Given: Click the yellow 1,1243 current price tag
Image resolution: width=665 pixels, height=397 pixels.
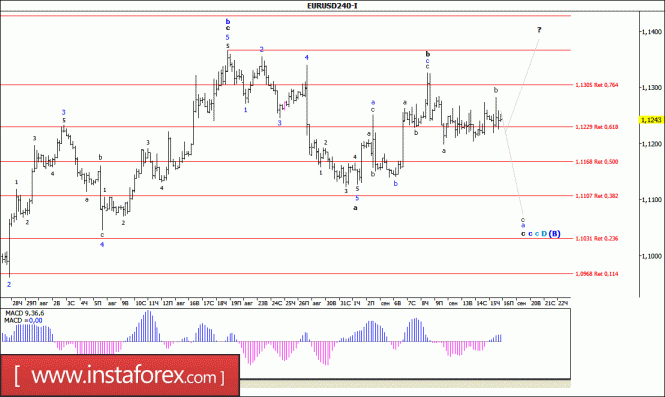Looking at the screenshot, I should pyautogui.click(x=651, y=120).
